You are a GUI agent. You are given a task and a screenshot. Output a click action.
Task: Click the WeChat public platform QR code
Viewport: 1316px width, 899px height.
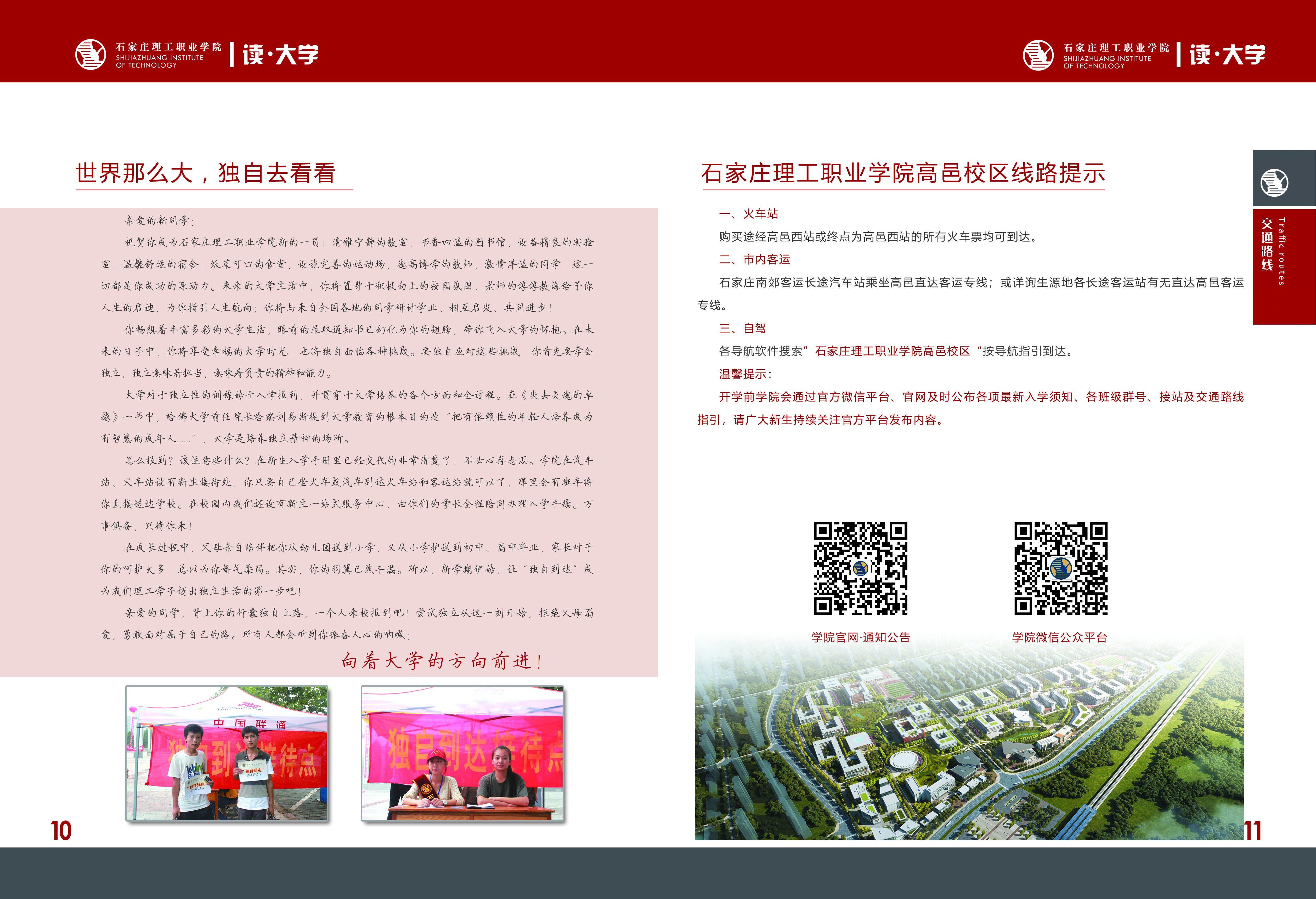click(x=1061, y=568)
